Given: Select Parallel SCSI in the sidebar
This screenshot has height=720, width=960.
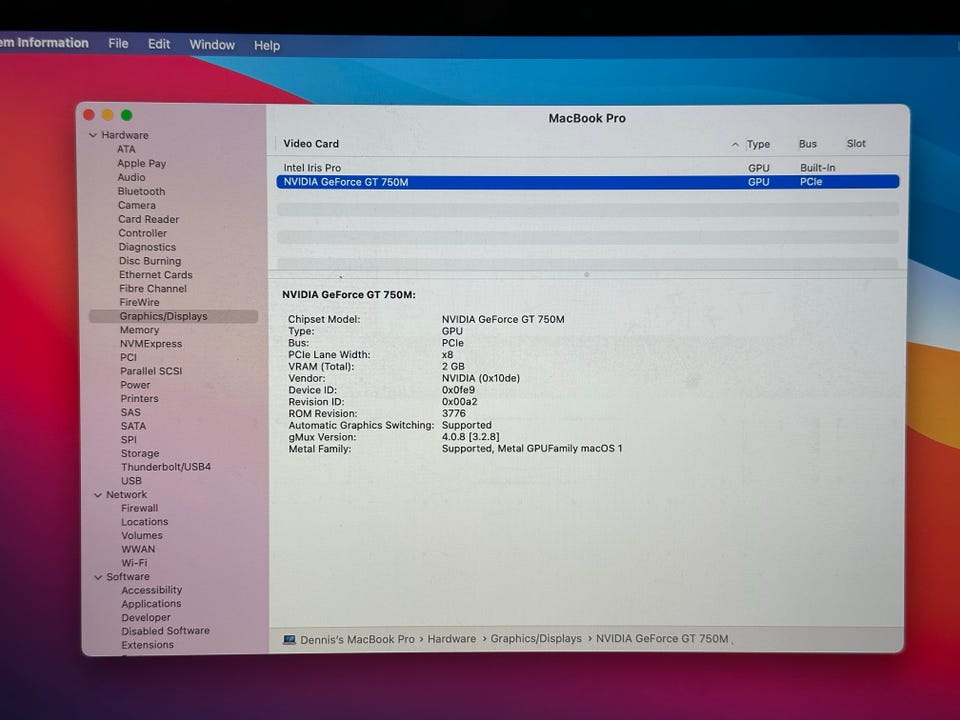Looking at the screenshot, I should pyautogui.click(x=151, y=372).
